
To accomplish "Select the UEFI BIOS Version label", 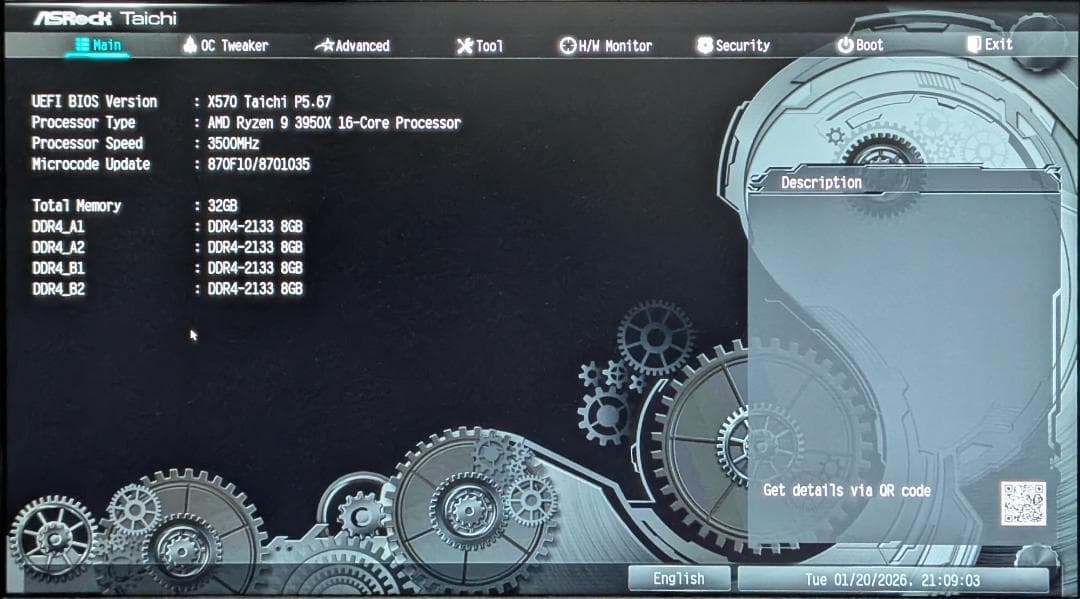I will pyautogui.click(x=94, y=102).
